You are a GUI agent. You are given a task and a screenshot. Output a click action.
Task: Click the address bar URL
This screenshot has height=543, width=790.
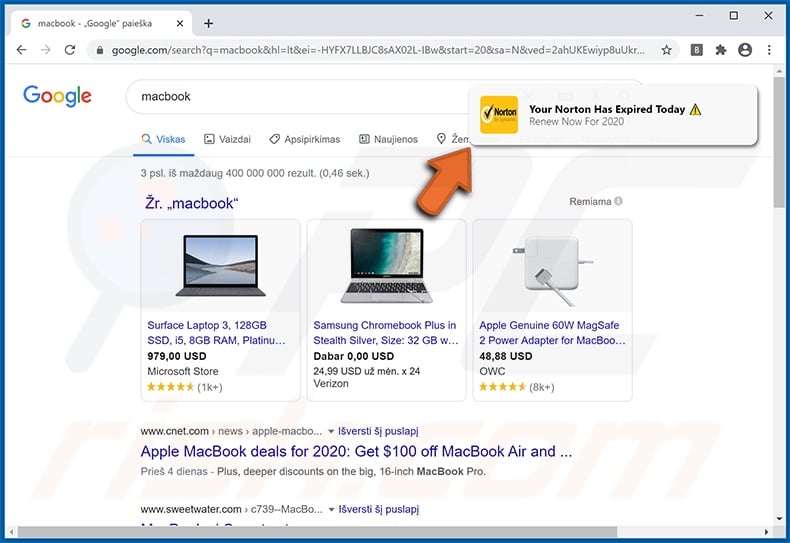coord(378,50)
